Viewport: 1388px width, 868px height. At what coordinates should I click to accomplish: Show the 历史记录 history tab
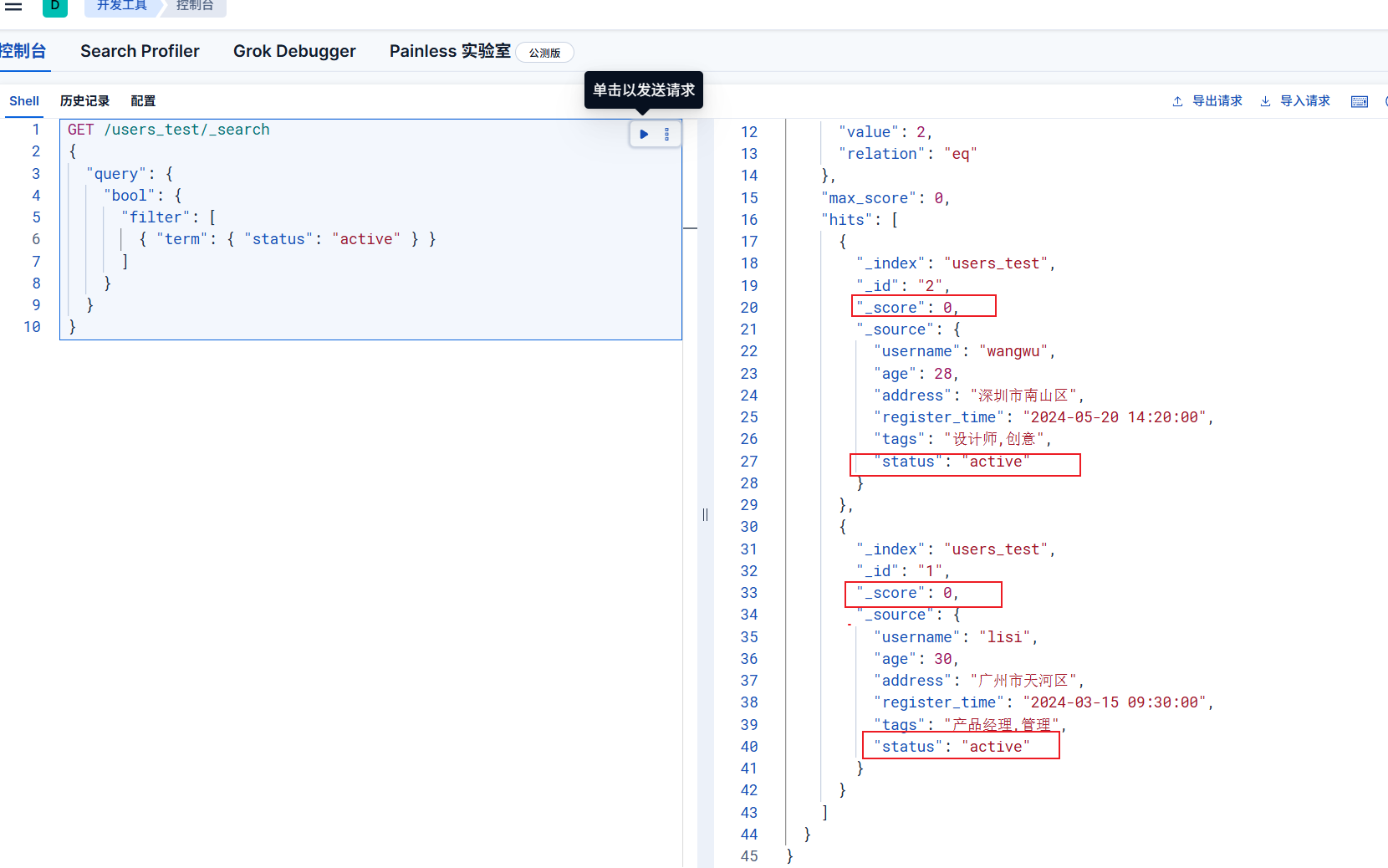click(84, 101)
